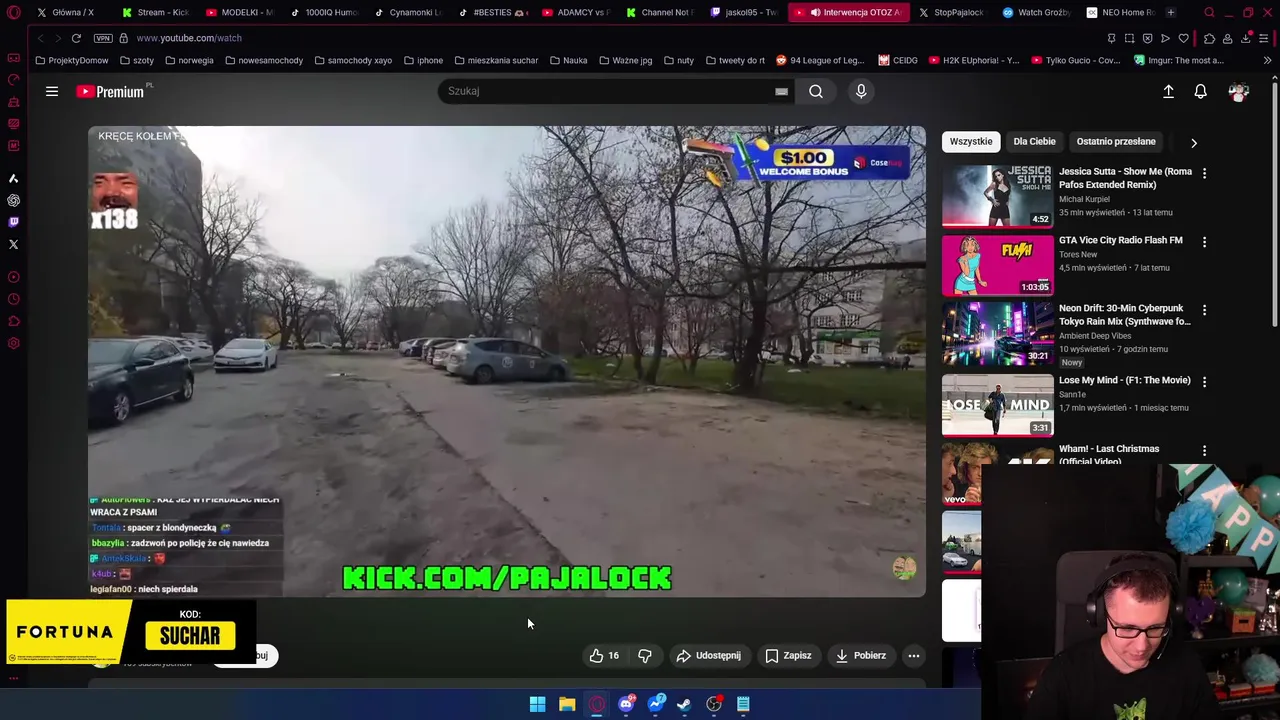Open options for Lose My Mind video
The width and height of the screenshot is (1280, 720).
pos(1204,382)
